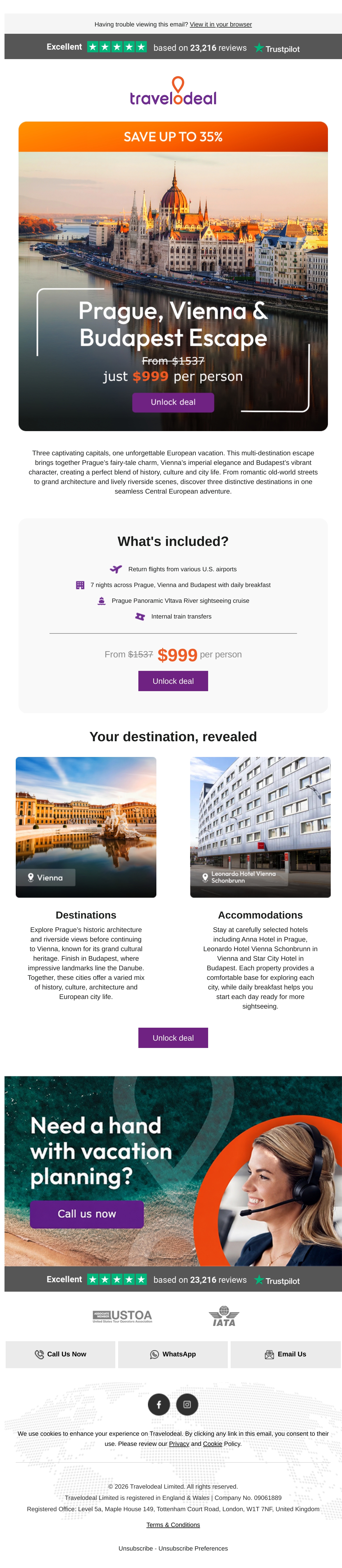Click Unlock deal under What's included
Screen dimensions: 342x1568
[173, 681]
